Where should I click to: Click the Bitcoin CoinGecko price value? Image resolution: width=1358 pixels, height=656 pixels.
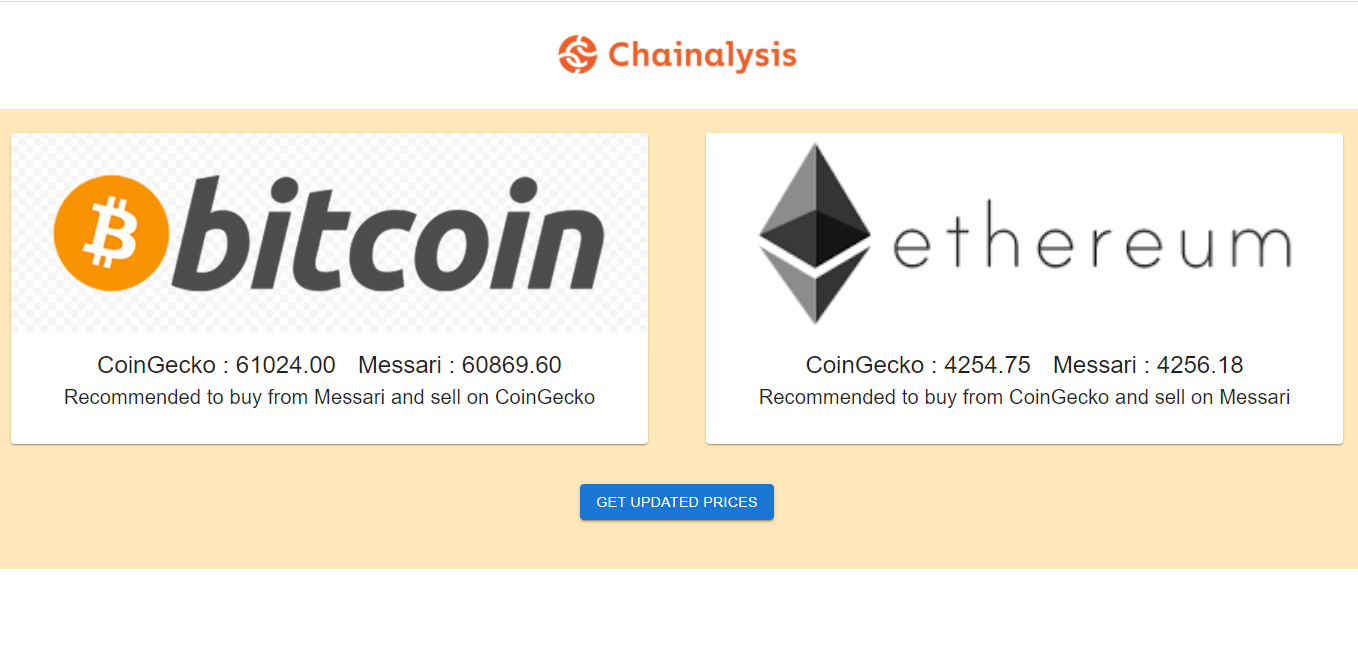[x=286, y=365]
